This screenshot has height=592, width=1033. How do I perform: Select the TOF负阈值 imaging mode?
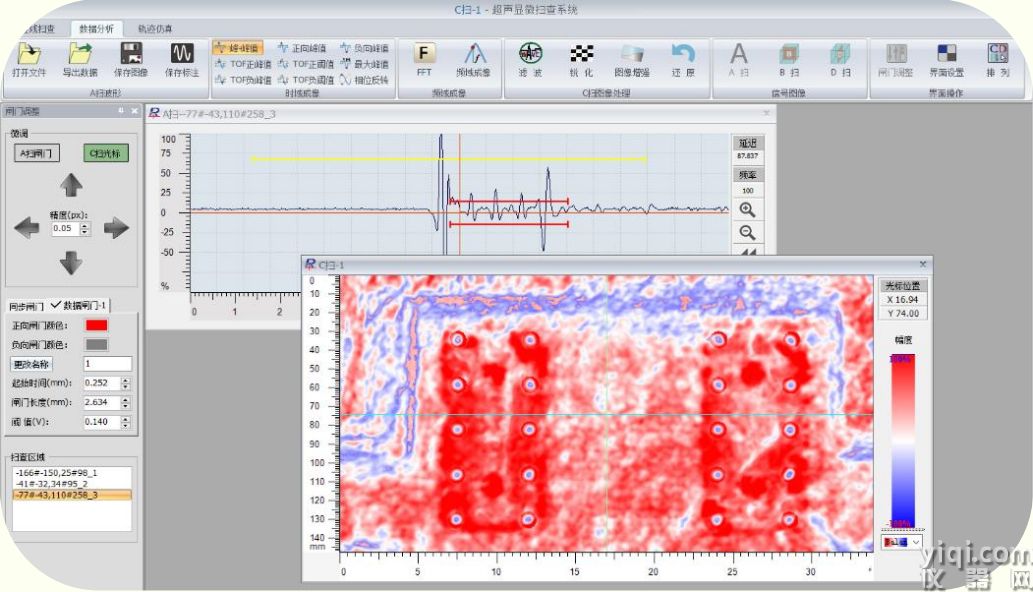306,80
